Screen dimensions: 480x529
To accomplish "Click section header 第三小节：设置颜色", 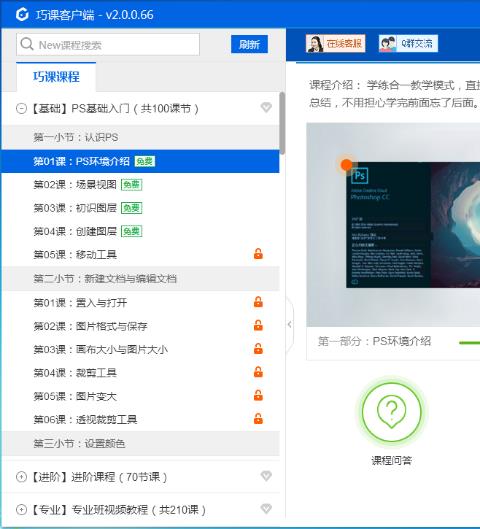I will click(140, 443).
